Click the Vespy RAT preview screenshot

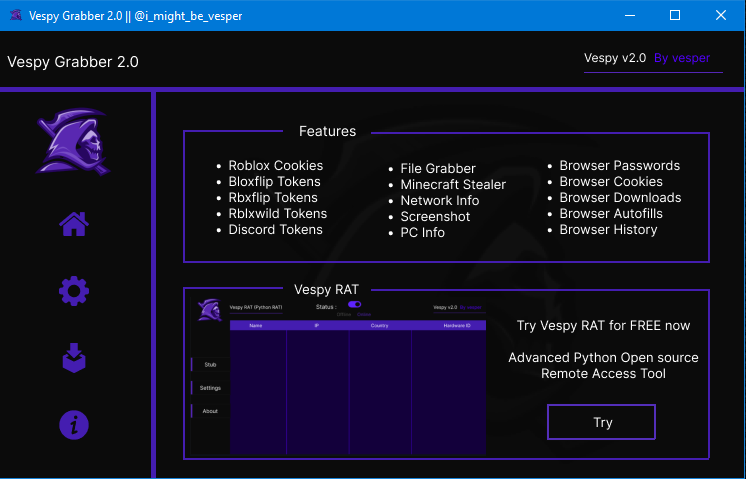[x=338, y=375]
